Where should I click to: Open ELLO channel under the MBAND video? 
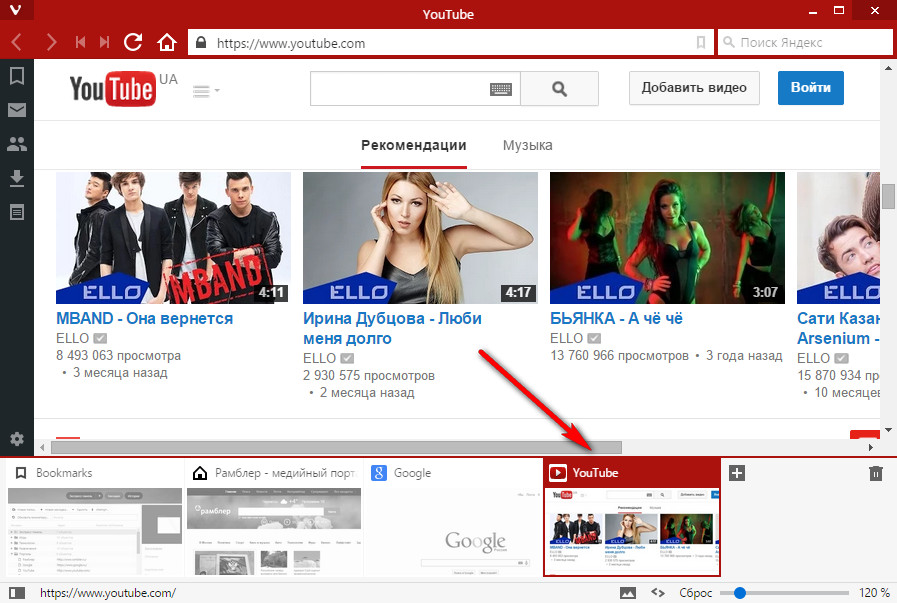coord(73,338)
